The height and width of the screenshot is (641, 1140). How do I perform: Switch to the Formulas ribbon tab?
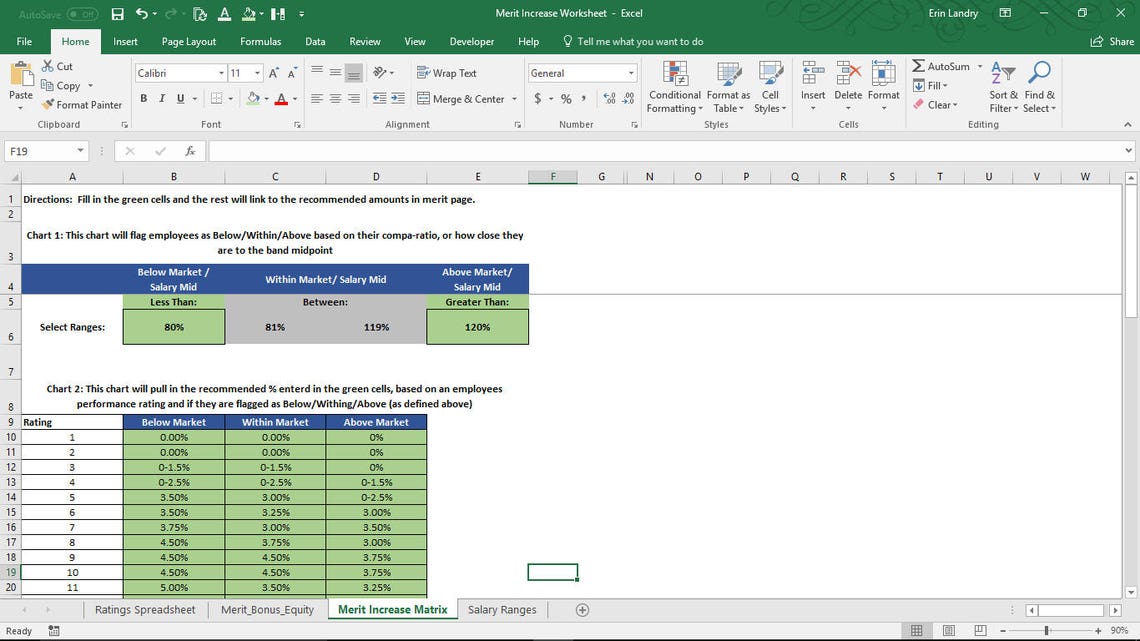261,41
